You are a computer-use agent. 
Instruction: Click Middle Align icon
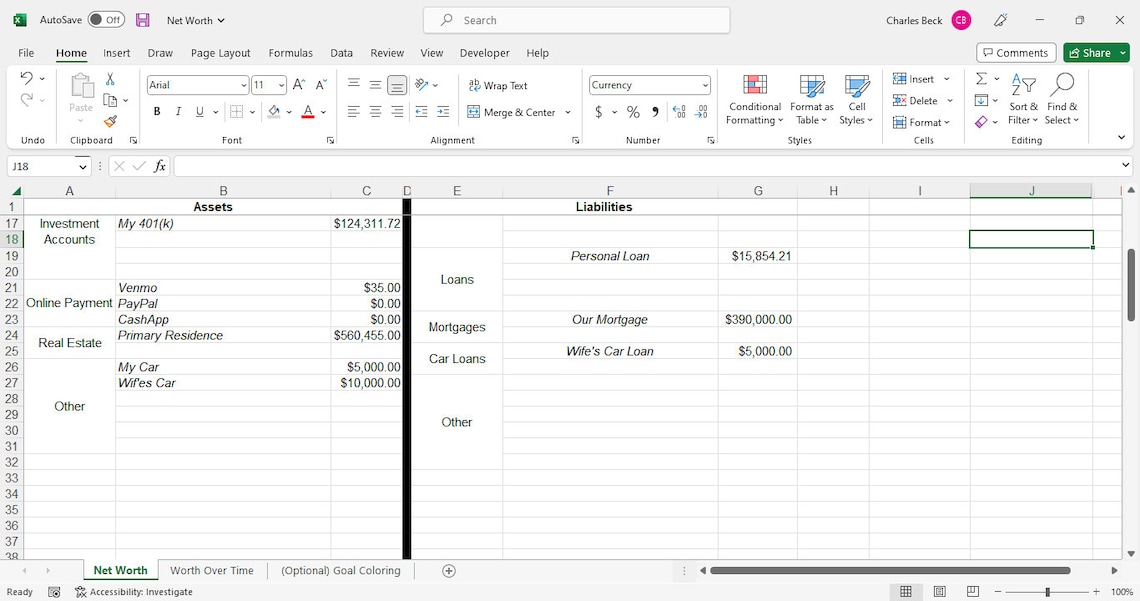375,85
